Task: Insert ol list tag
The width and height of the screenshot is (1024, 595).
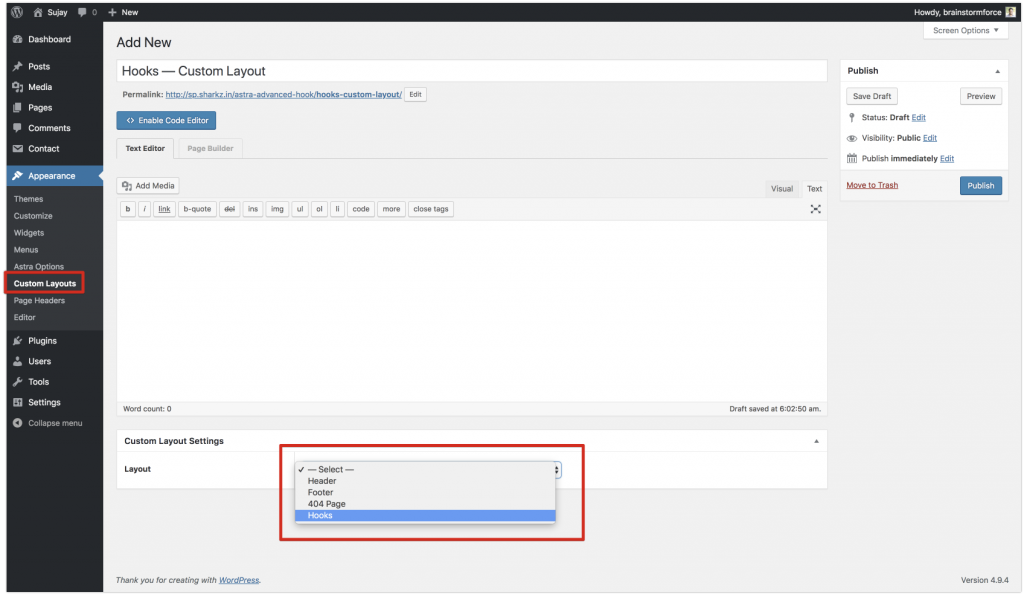Action: coord(319,210)
